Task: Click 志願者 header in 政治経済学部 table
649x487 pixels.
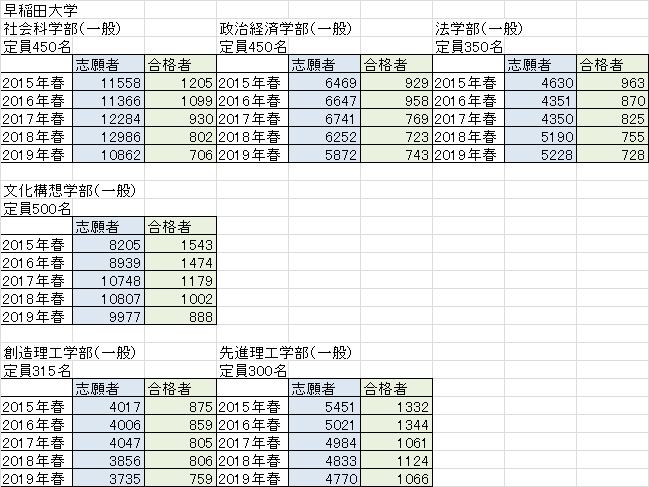Action: (324, 64)
